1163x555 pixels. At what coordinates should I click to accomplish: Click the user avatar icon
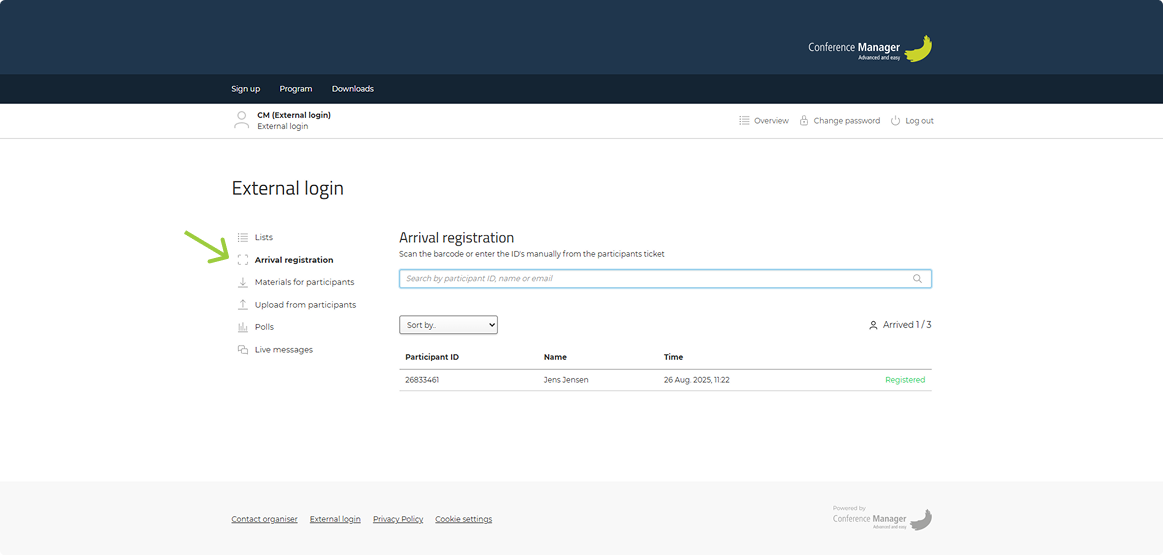coord(241,120)
